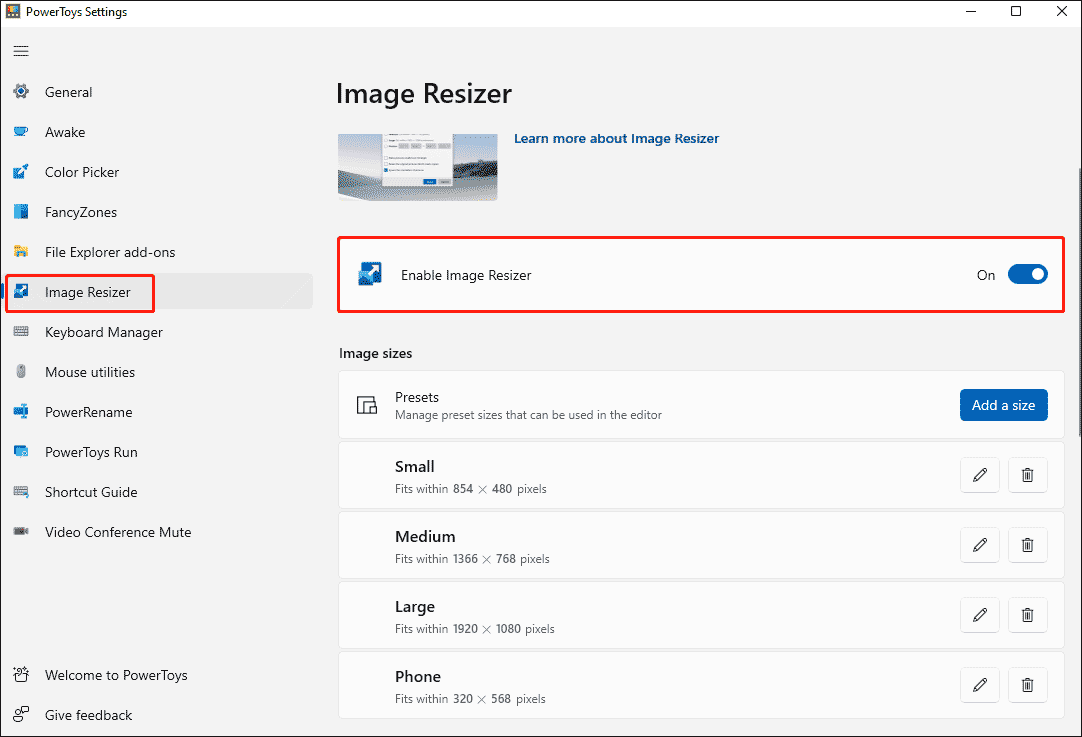Edit the Small preset with pencil icon
1082x737 pixels.
point(979,475)
